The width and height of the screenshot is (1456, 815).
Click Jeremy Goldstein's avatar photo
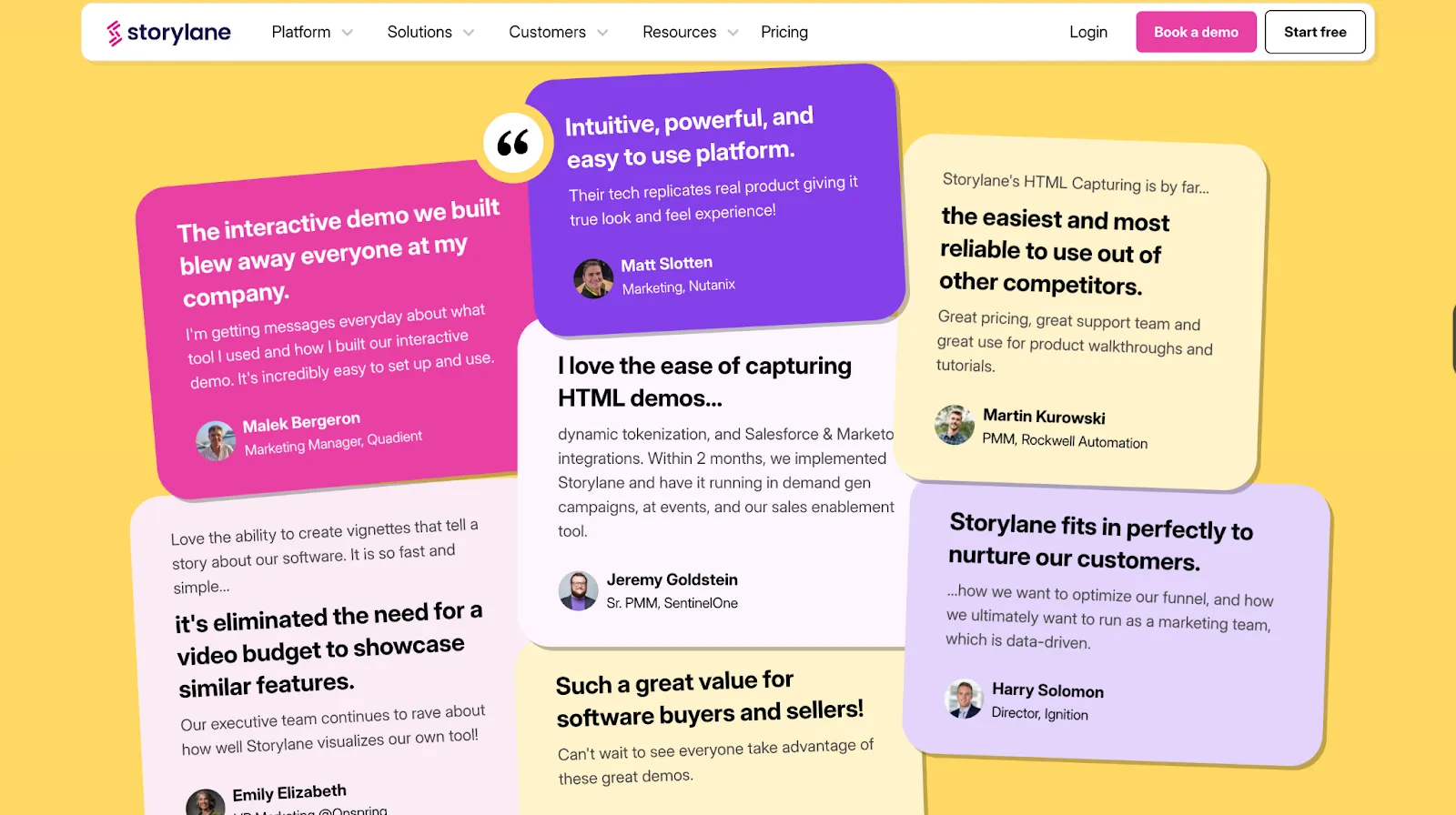click(578, 590)
